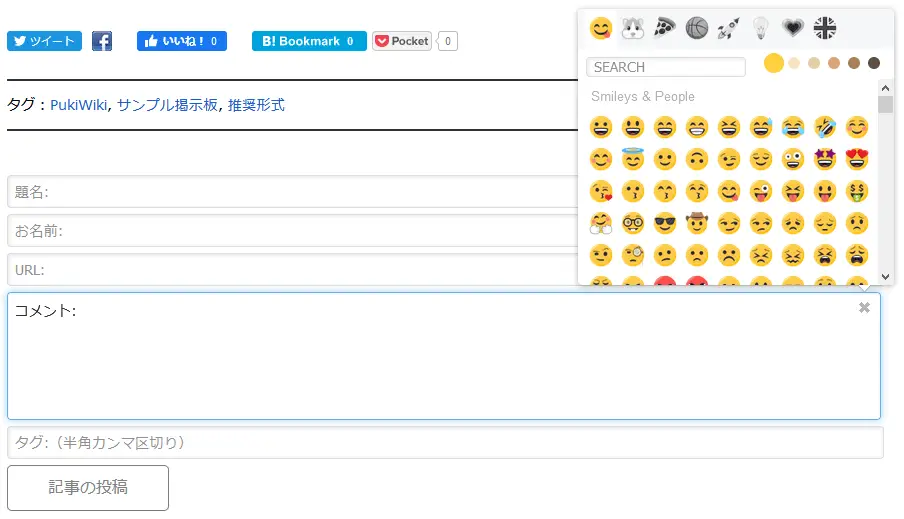This screenshot has width=904, height=519.
Task: Open the サンプル掲示板 tag link
Action: (167, 105)
